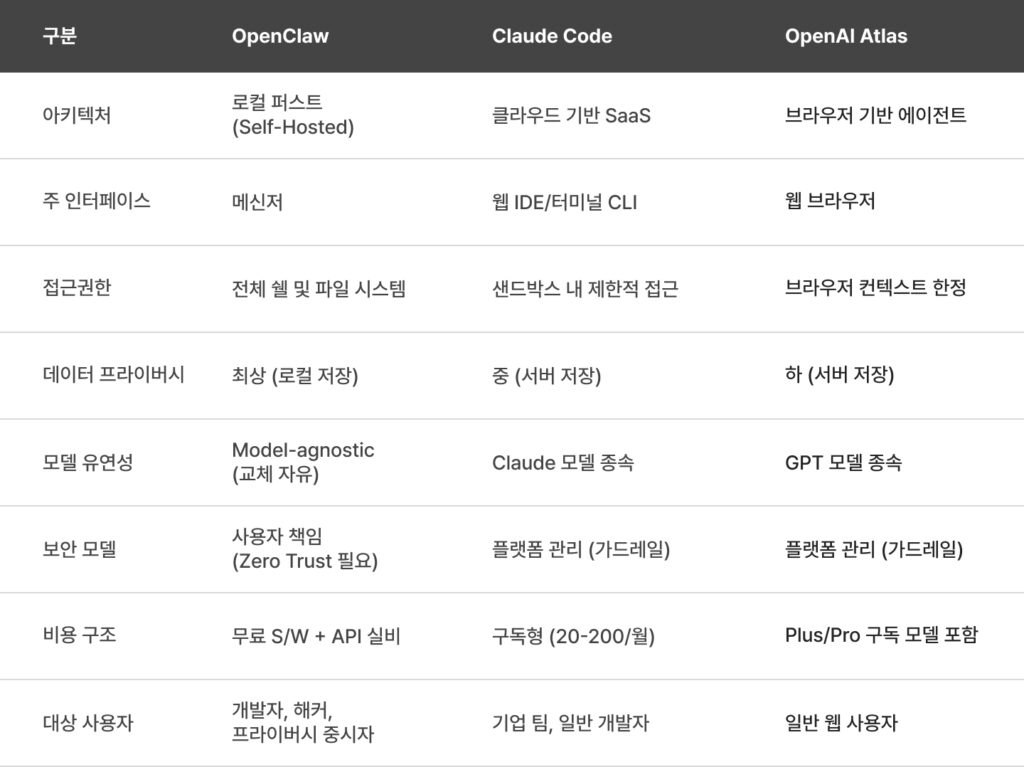Select the 데이터 프라이버시 row label
This screenshot has width=1024, height=767.
[114, 375]
